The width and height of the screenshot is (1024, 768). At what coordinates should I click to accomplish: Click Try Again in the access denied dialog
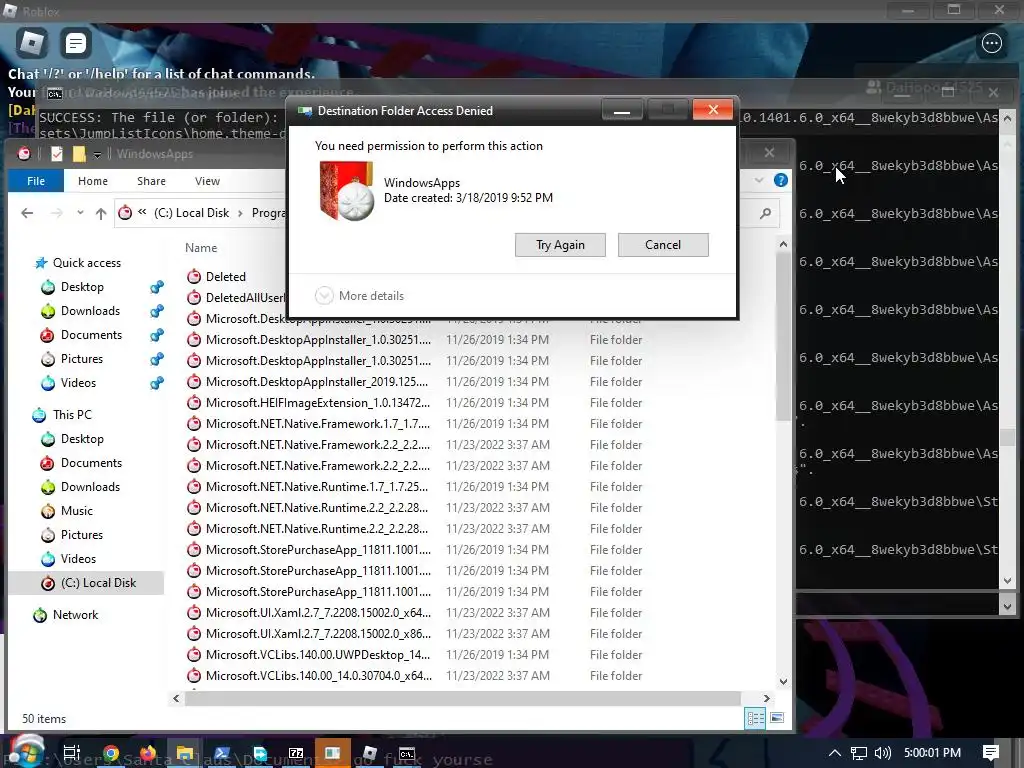(x=560, y=245)
